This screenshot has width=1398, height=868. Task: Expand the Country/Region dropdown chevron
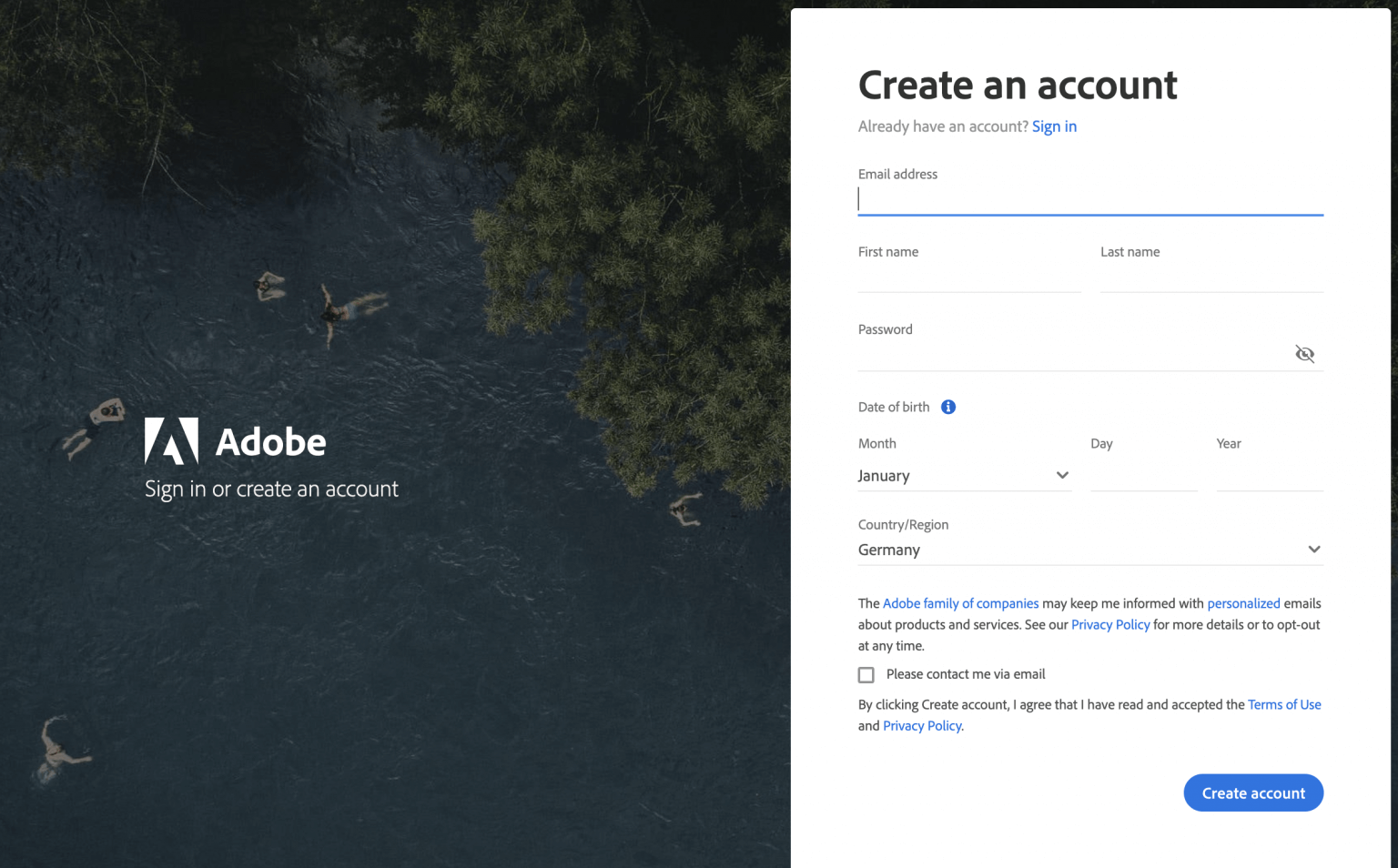pos(1313,550)
